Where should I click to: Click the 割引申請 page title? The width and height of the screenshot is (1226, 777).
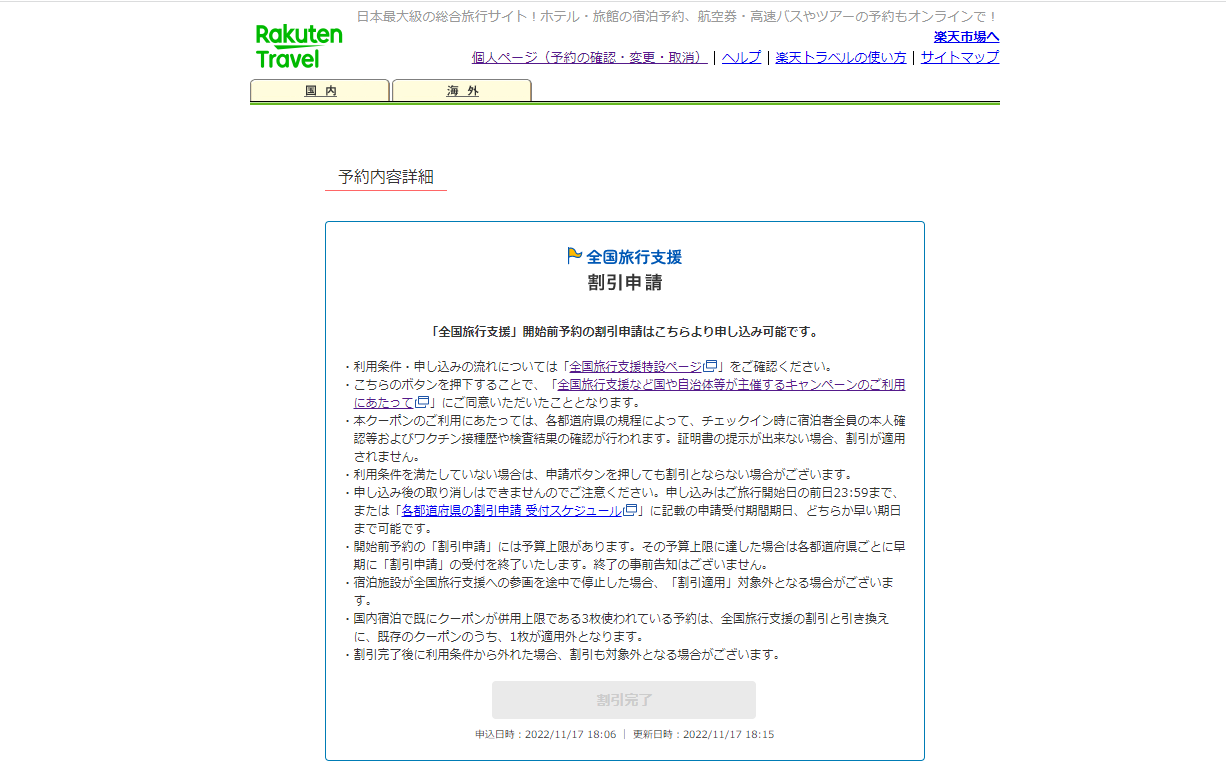pos(623,282)
